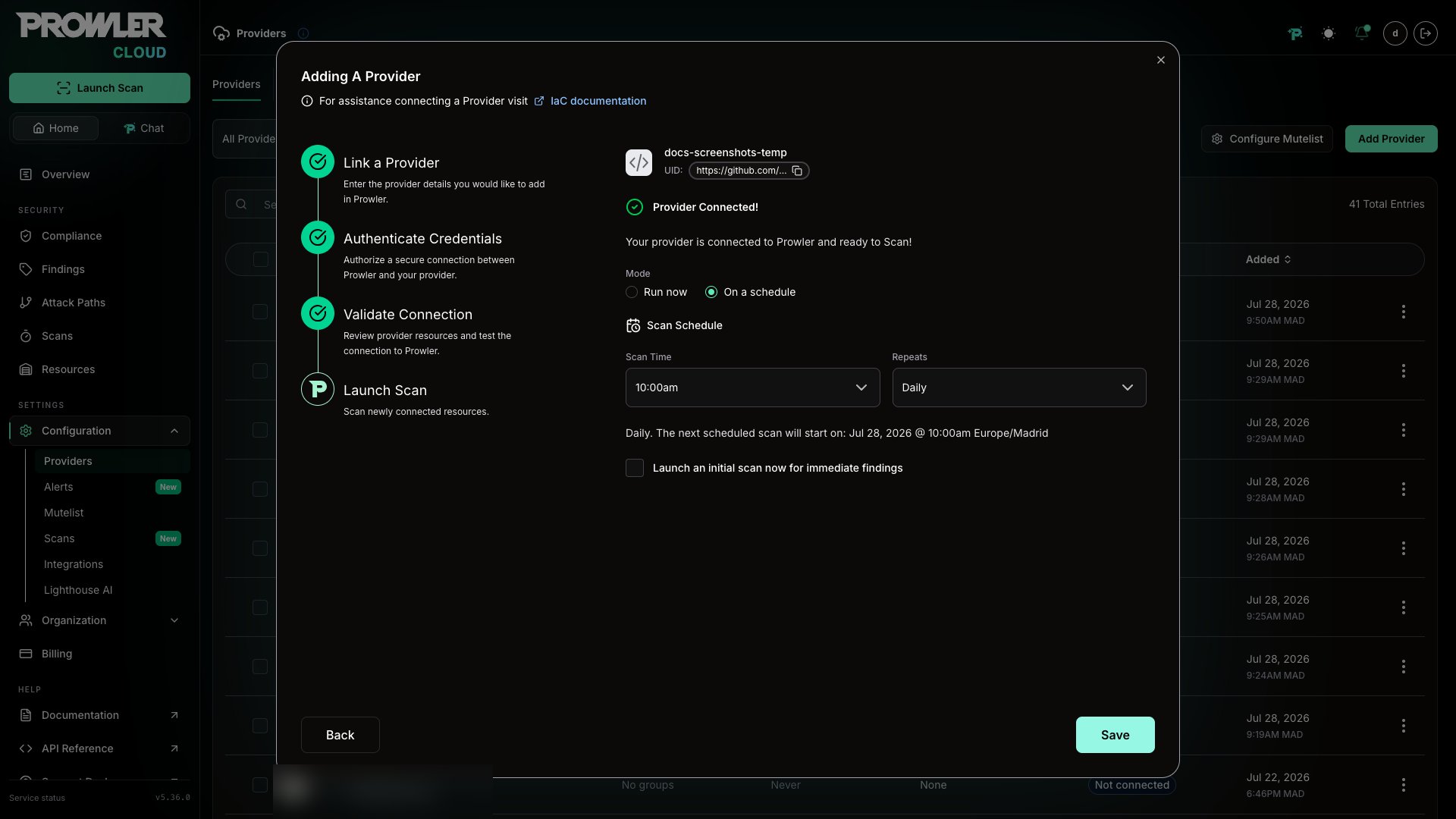Open API Reference external link
The image size is (1456, 819).
click(x=99, y=748)
